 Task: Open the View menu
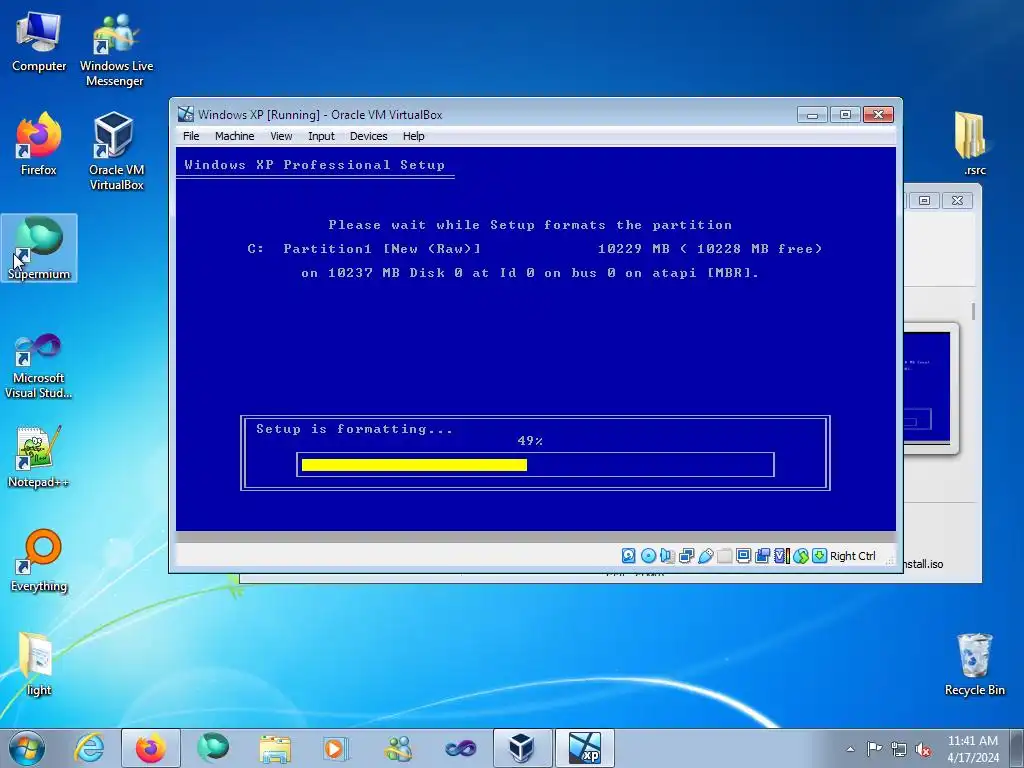(281, 136)
